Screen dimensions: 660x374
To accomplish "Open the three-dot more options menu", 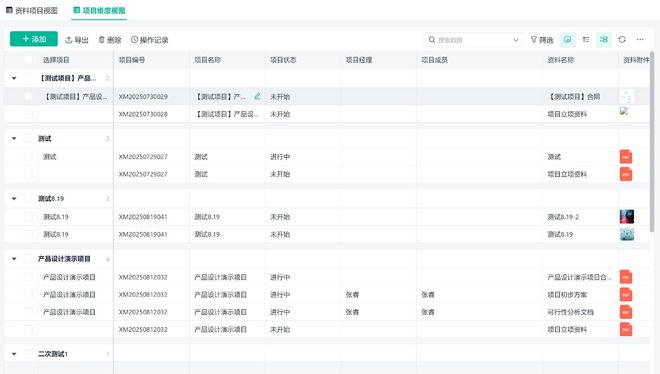I will pyautogui.click(x=640, y=40).
